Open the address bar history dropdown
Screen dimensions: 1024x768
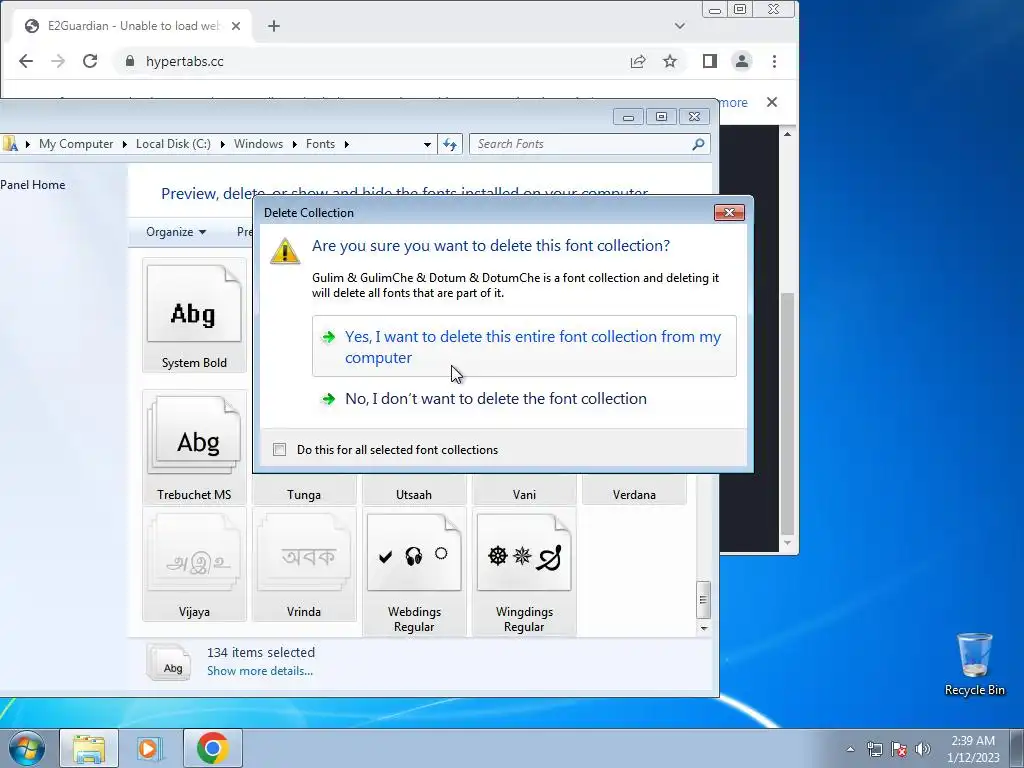(427, 144)
